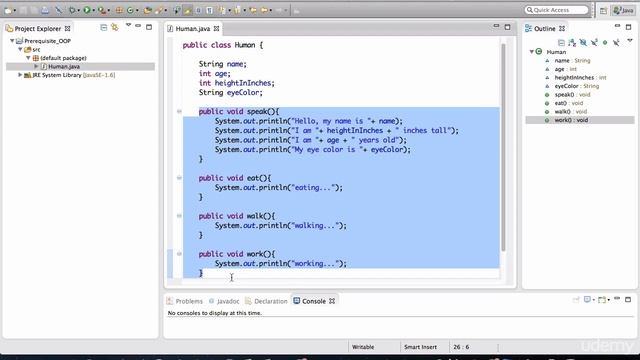Click the editor vertical scrollbar
This screenshot has height=360, width=640.
[503, 147]
